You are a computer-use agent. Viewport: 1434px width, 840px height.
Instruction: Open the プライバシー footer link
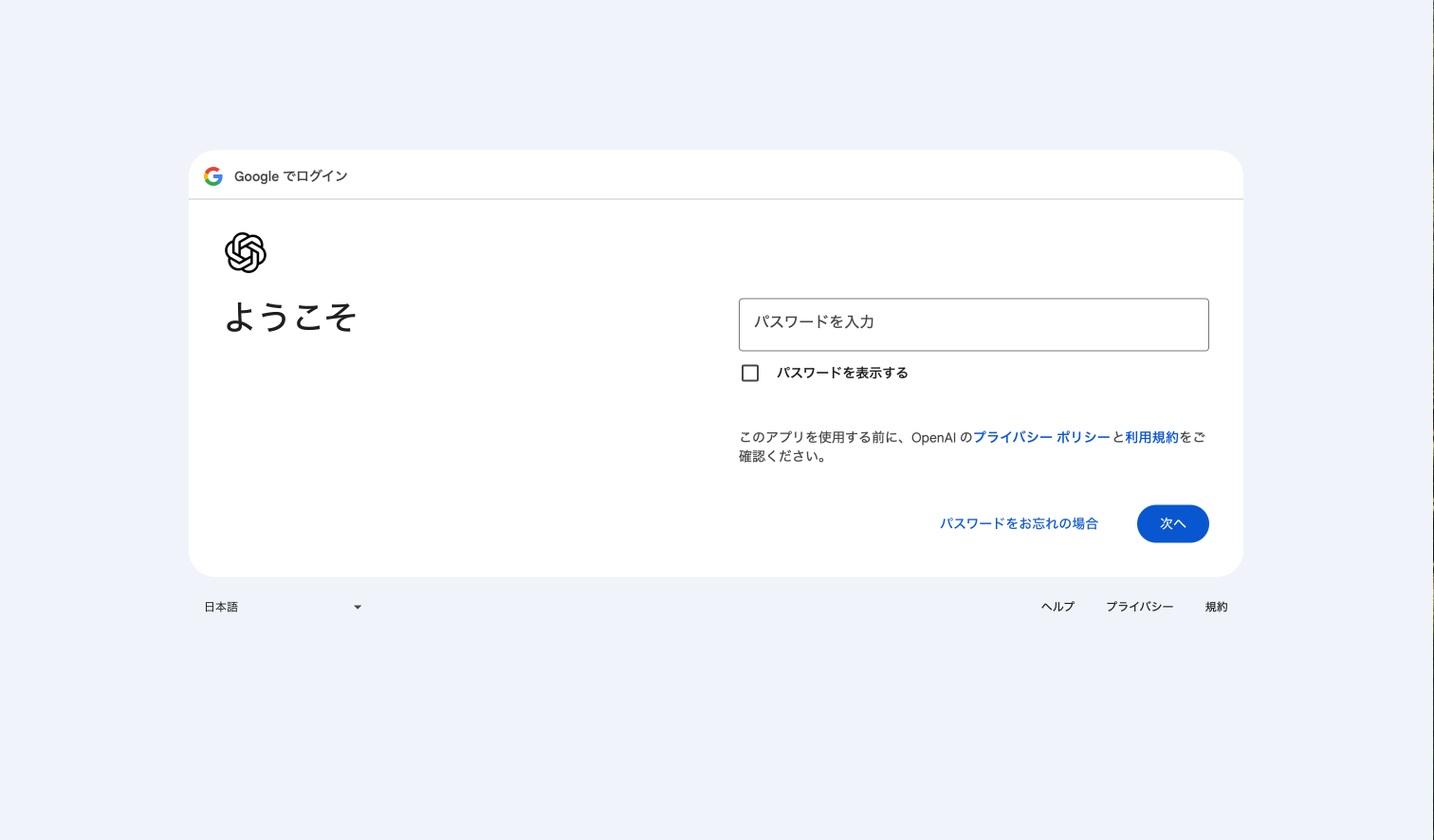(1139, 607)
